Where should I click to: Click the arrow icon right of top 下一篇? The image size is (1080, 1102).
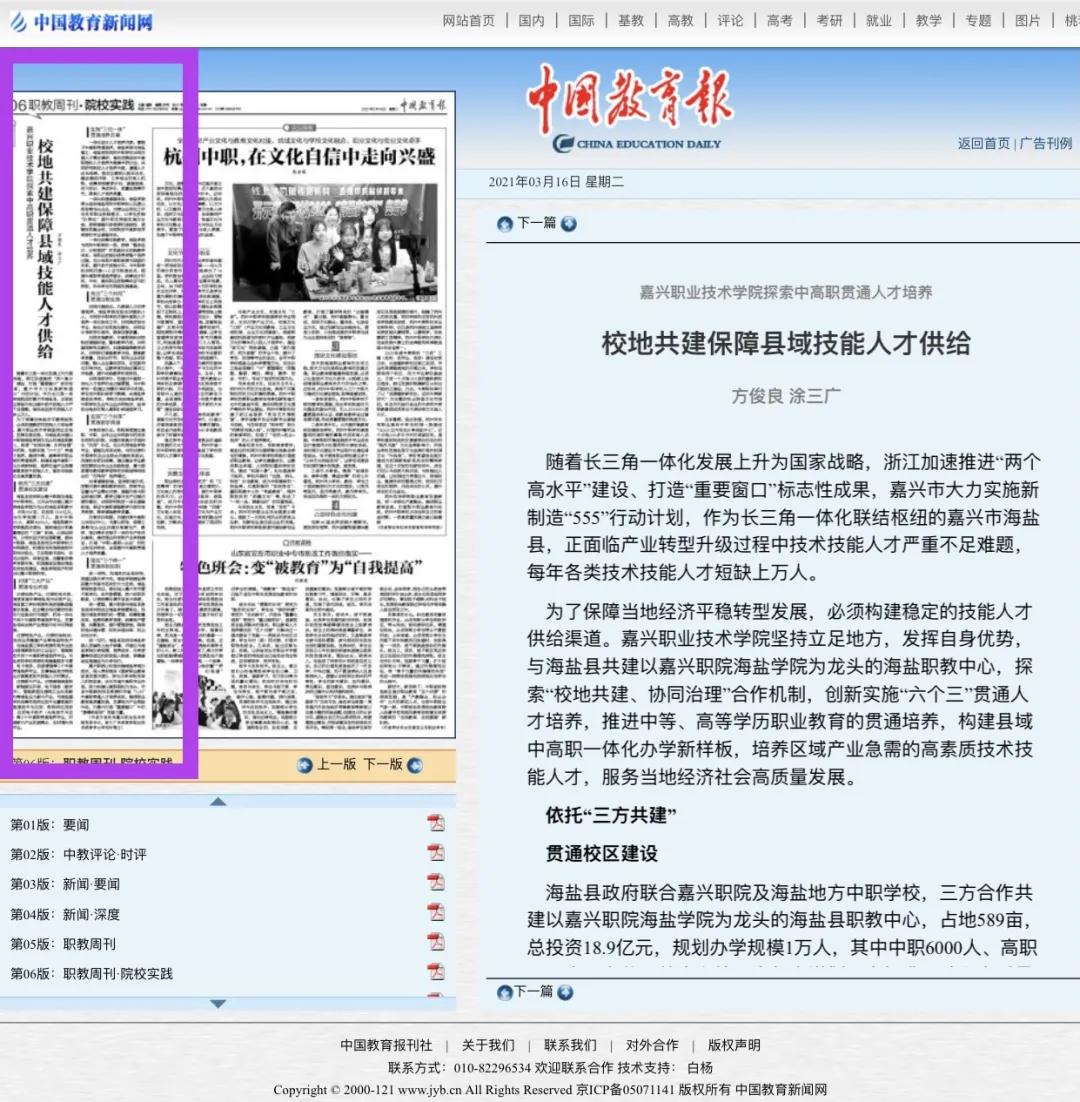coord(569,224)
